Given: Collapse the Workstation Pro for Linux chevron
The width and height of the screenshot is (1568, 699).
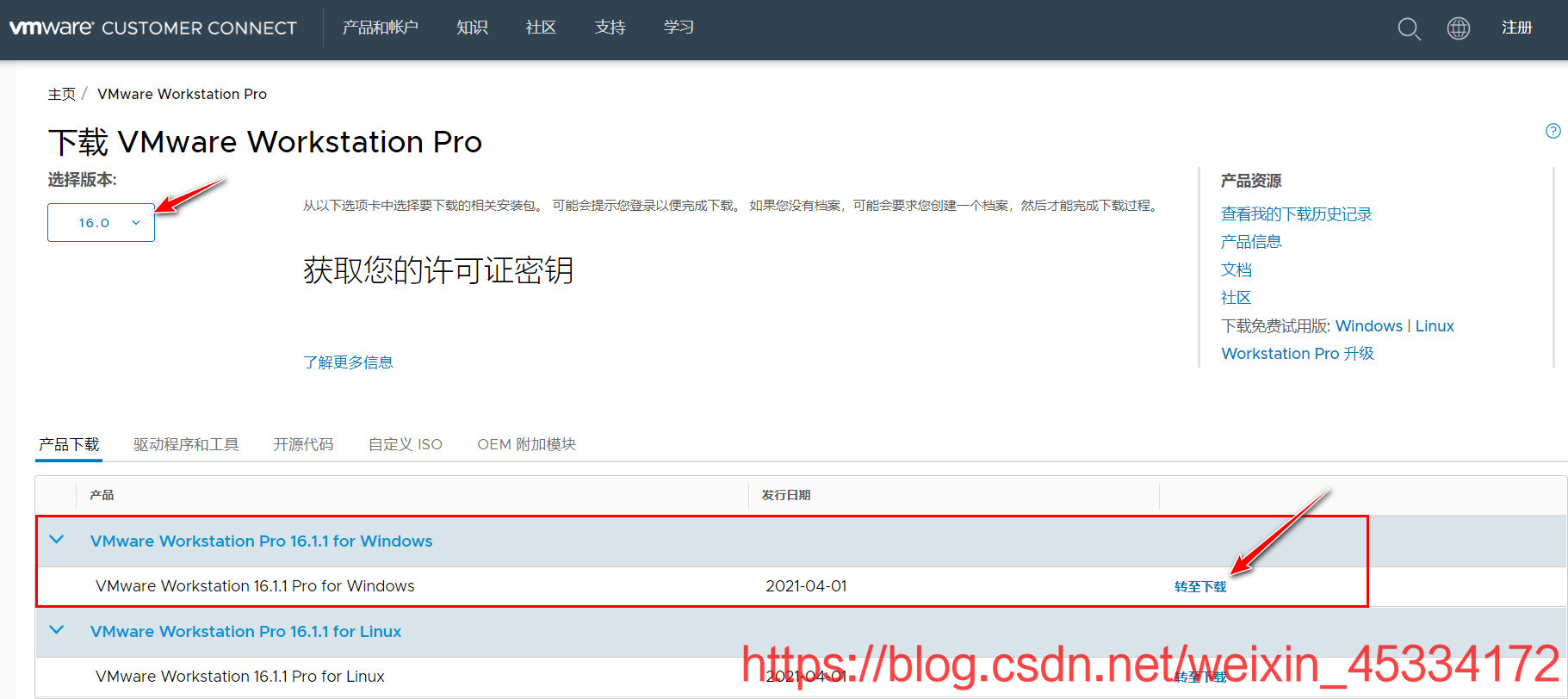Looking at the screenshot, I should point(57,629).
